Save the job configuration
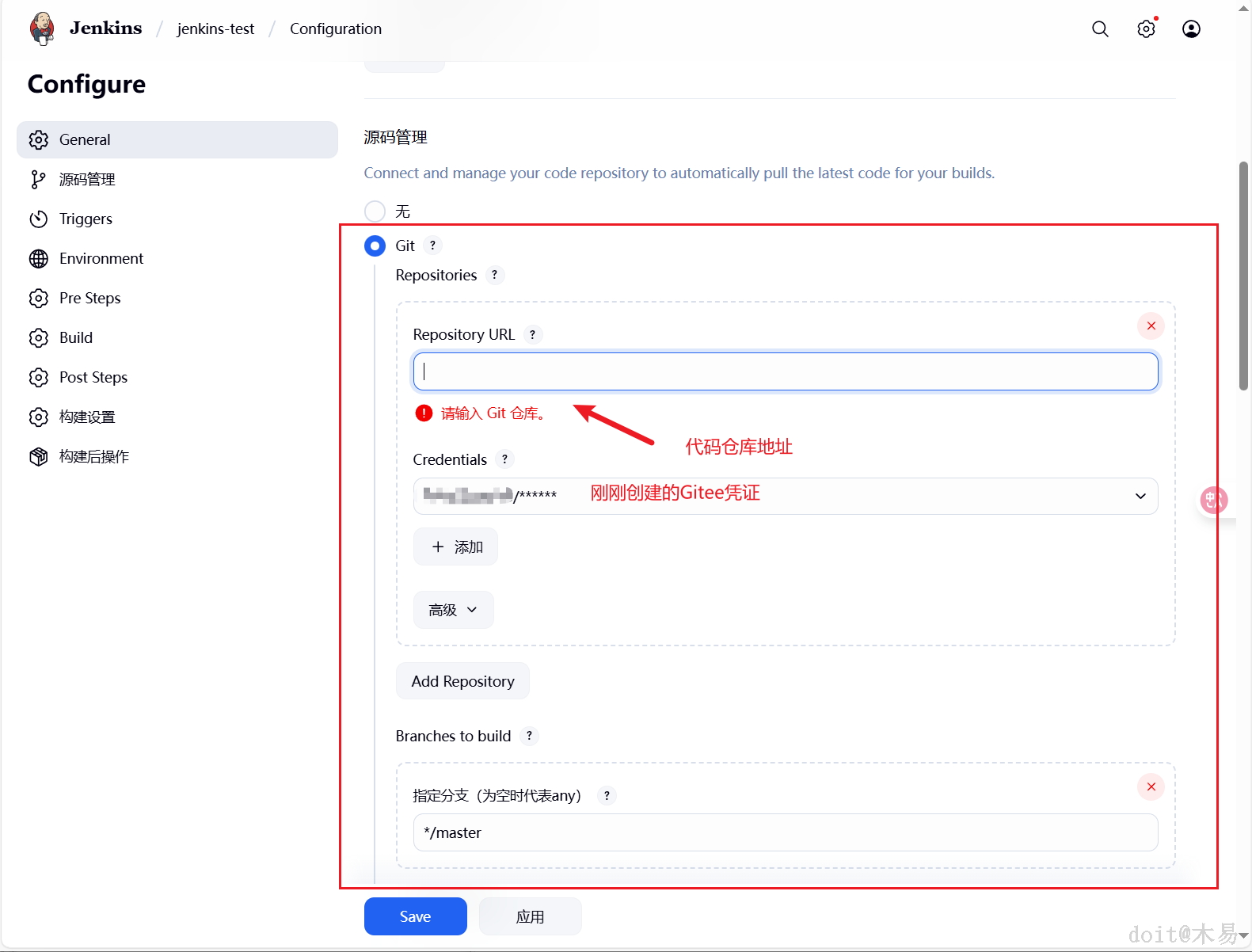1252x952 pixels. pyautogui.click(x=415, y=916)
